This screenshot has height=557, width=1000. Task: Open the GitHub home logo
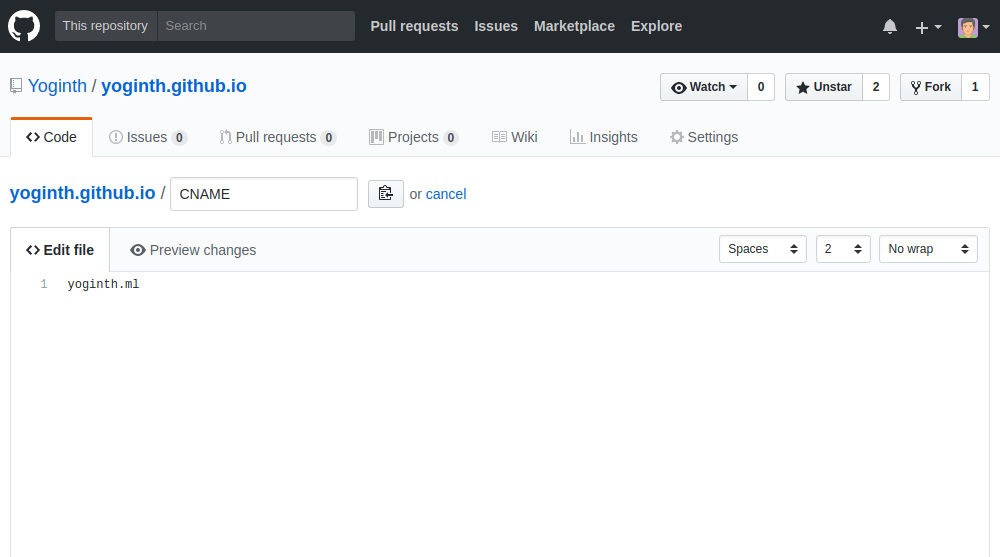click(24, 26)
